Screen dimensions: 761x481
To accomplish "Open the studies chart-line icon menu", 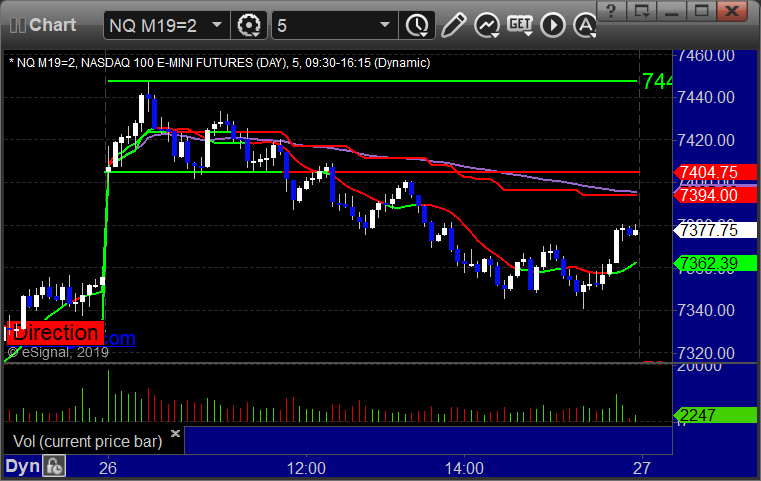I will tap(487, 25).
